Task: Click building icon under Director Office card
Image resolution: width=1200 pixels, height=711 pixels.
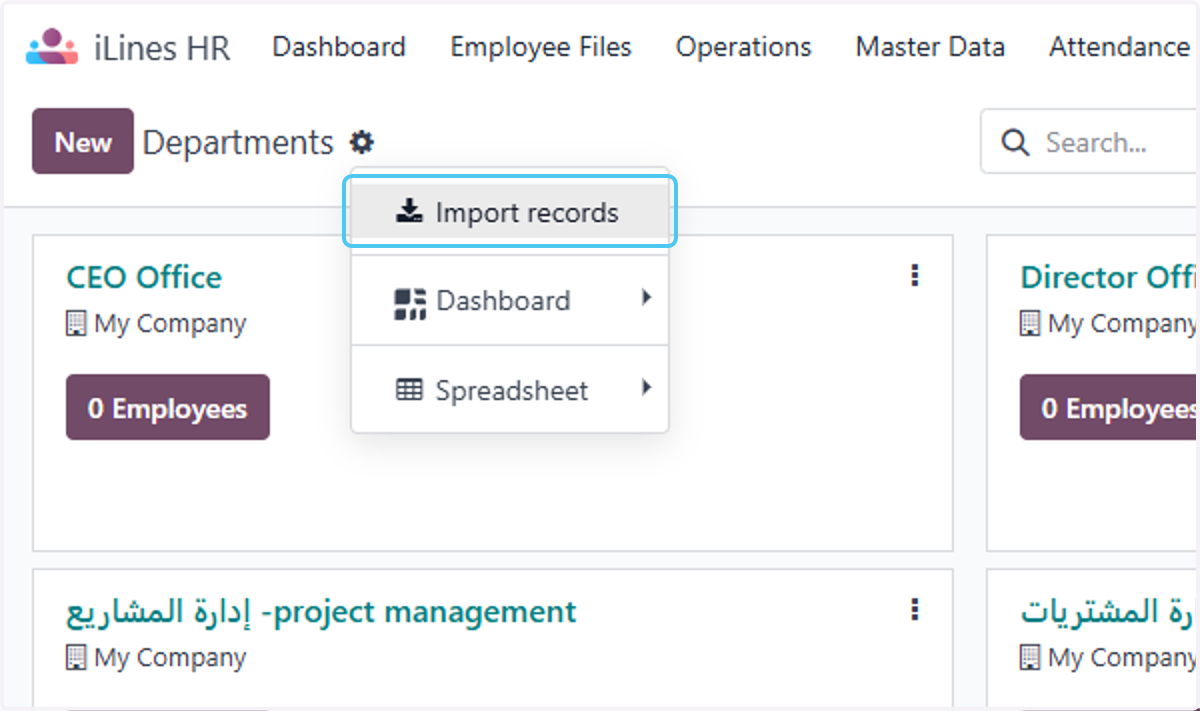Action: (x=1030, y=324)
